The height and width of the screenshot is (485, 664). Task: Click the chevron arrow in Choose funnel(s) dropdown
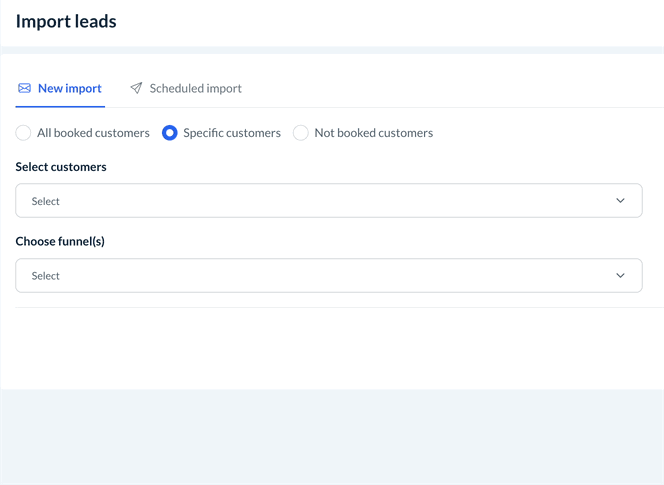pyautogui.click(x=620, y=276)
